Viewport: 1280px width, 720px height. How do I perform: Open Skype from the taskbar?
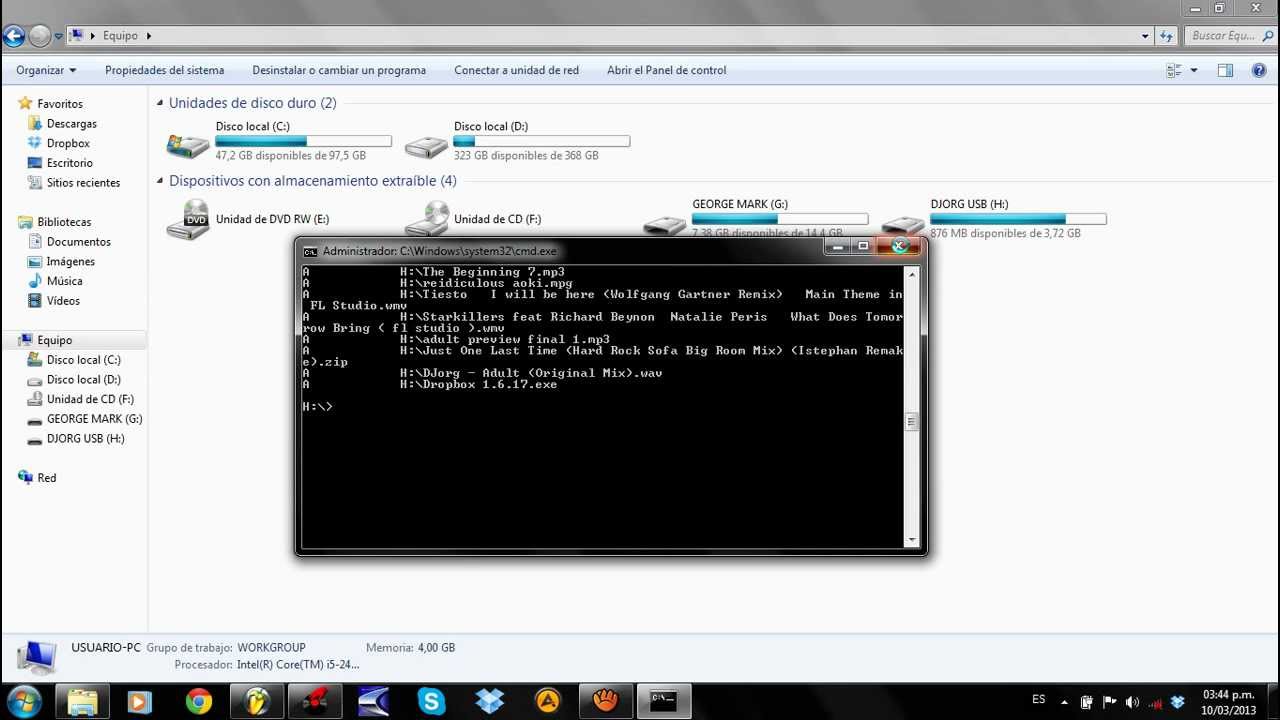431,701
